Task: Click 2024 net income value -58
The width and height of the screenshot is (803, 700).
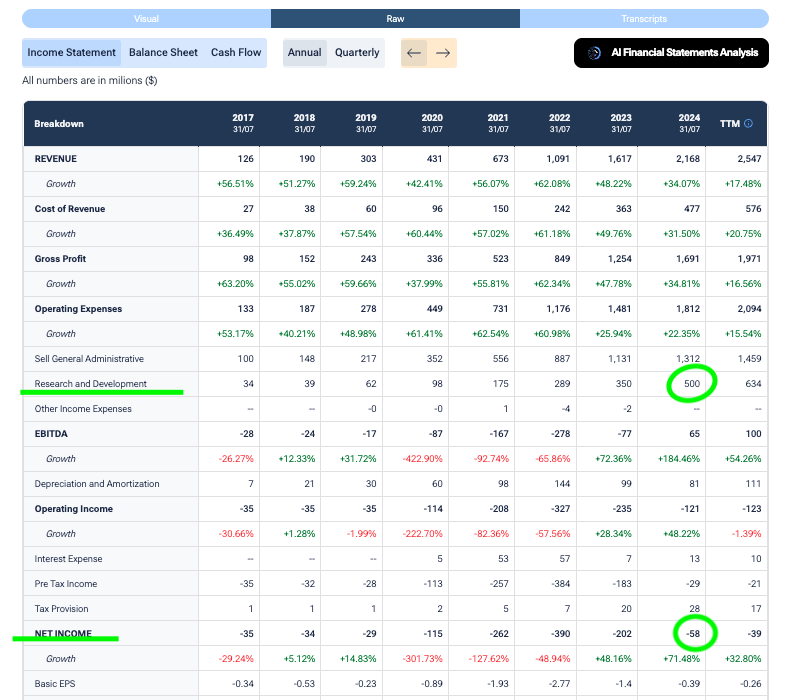Action: (693, 633)
